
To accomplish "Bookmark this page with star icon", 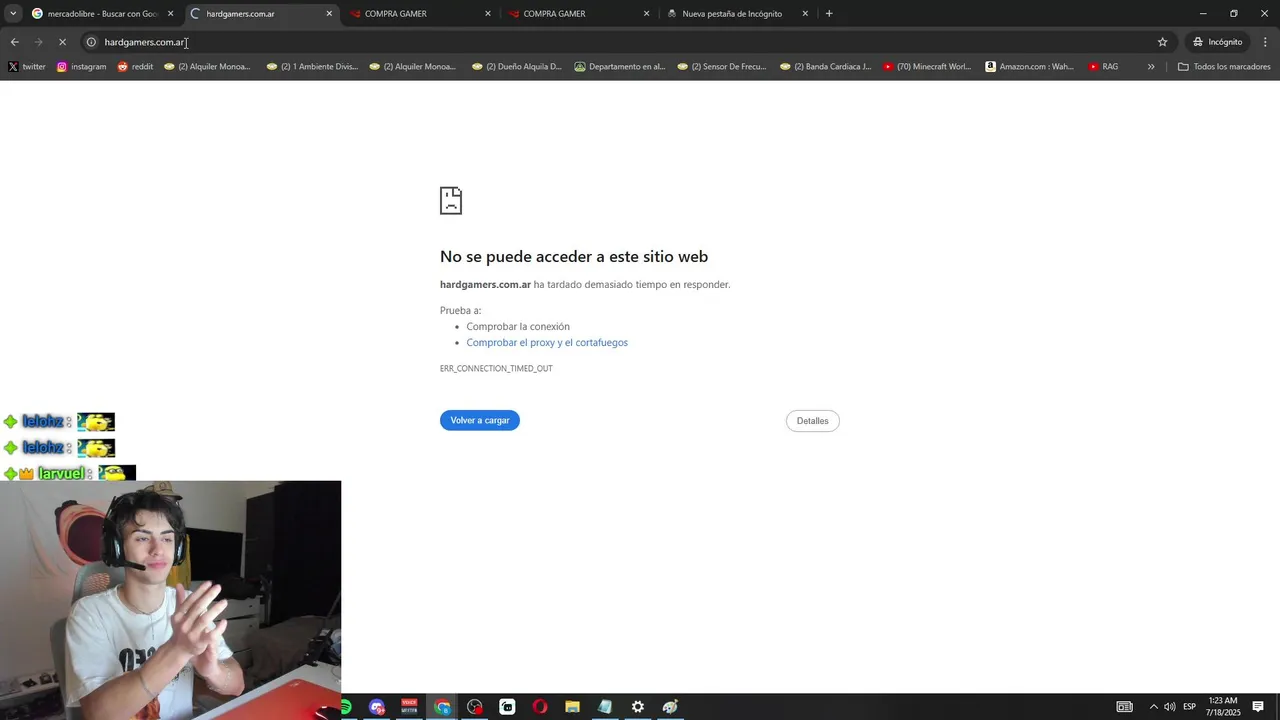I will [1162, 42].
